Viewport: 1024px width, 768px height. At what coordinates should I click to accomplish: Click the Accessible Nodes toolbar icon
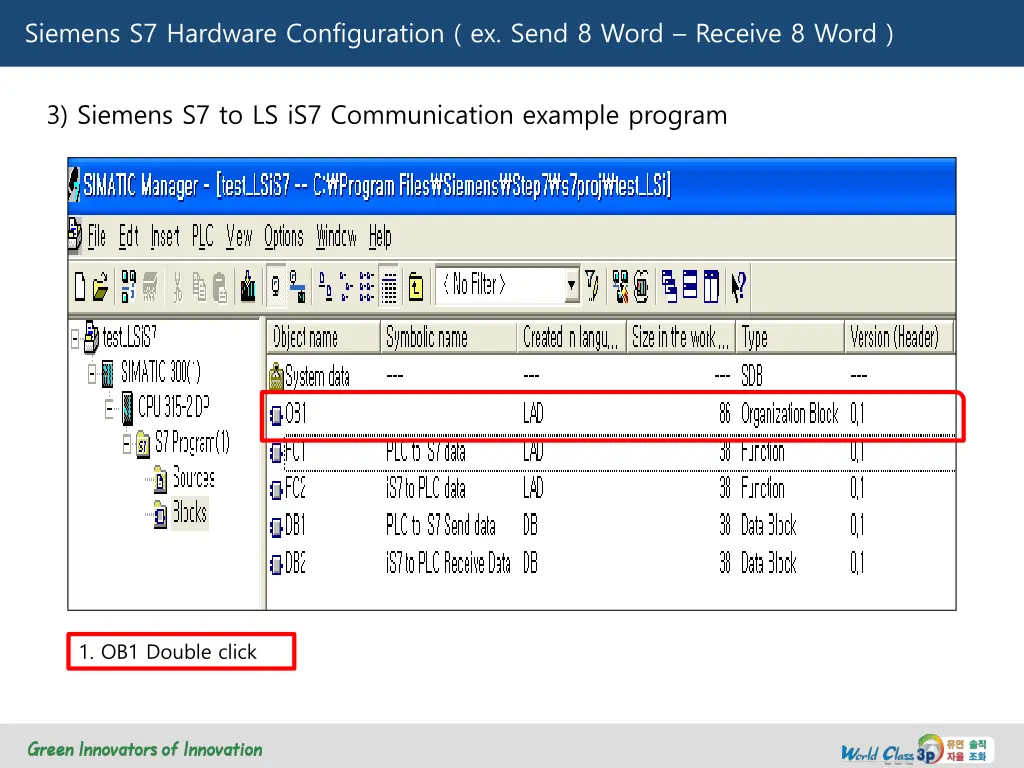128,287
